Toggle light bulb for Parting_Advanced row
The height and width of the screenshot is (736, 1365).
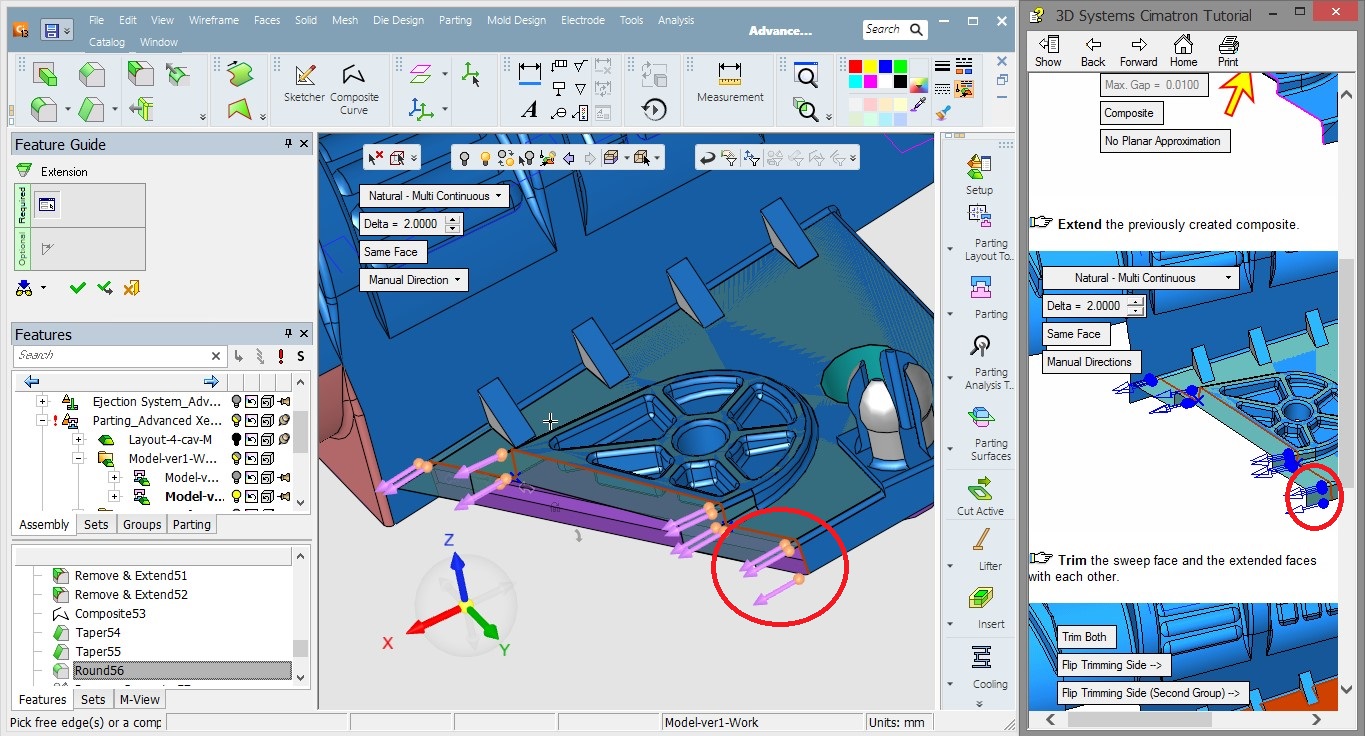pos(236,420)
